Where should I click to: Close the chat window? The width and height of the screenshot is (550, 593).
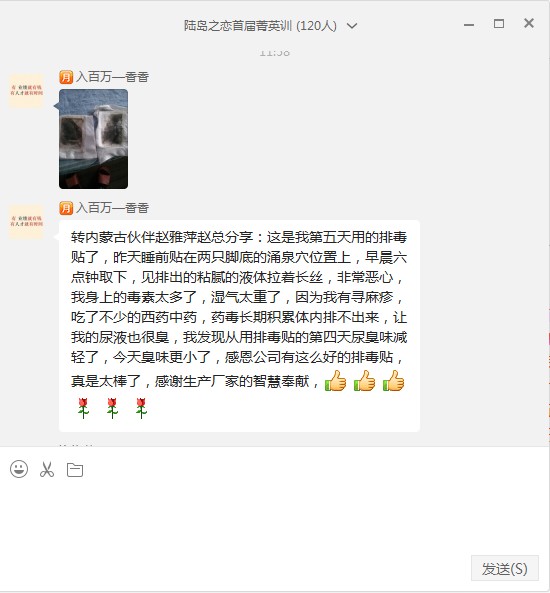529,23
